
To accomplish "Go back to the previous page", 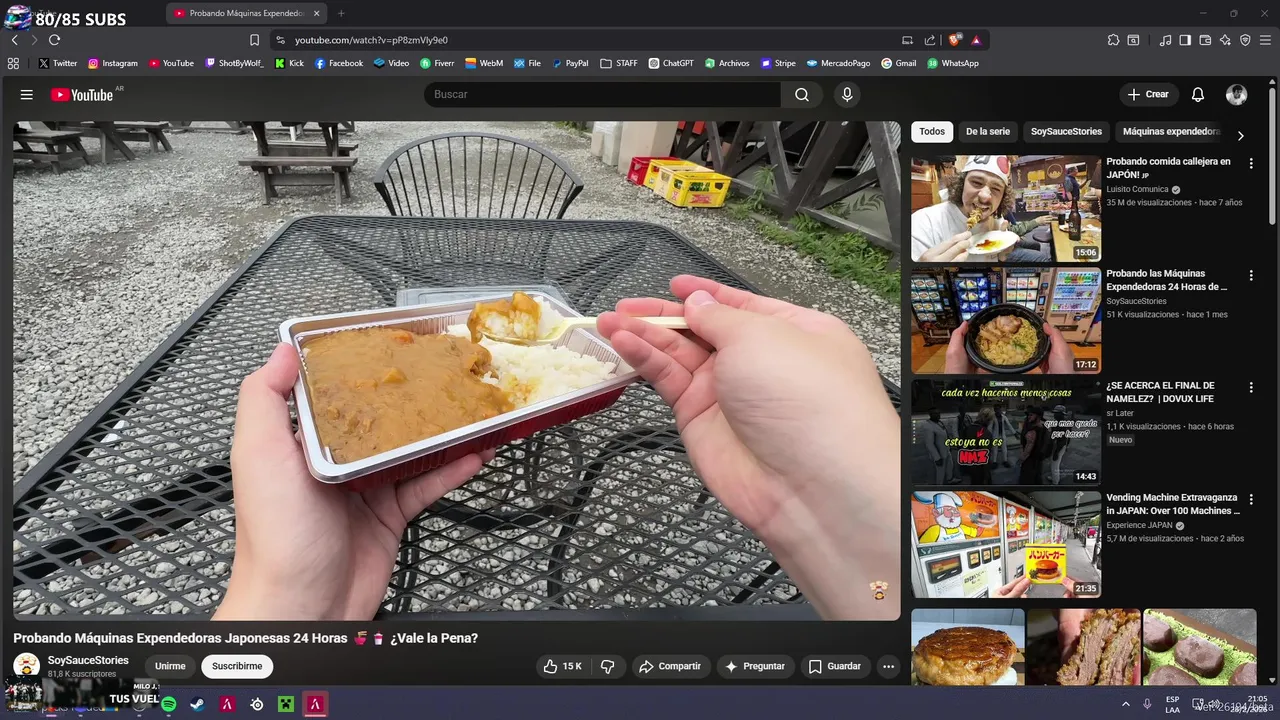I will [14, 40].
